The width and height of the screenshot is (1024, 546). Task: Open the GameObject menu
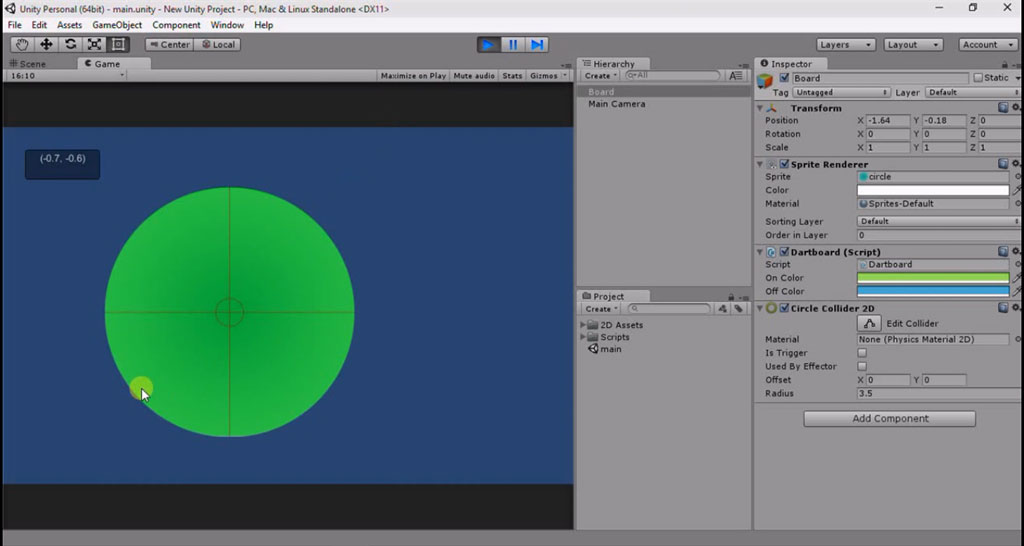pos(117,25)
